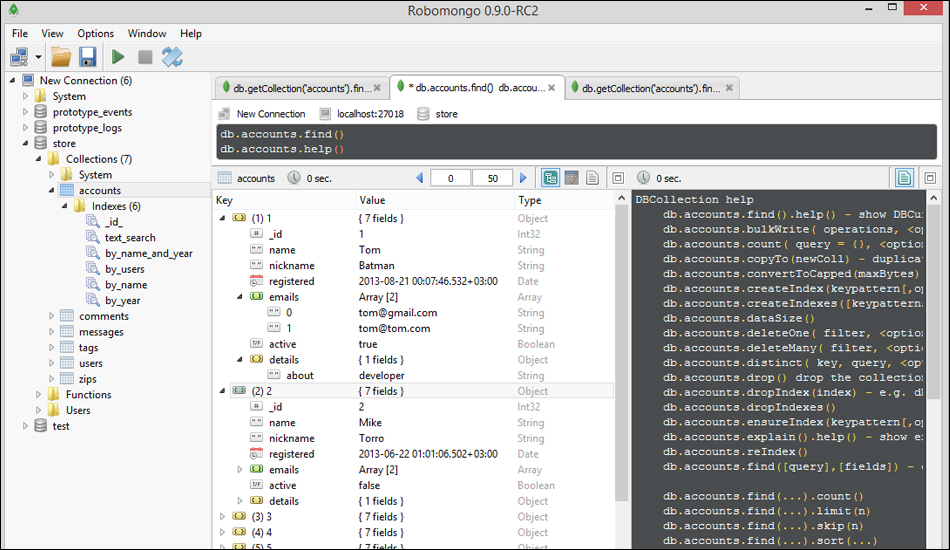Screen dimensions: 950x550
Task: Select the nickname Batman row
Action: tap(414, 265)
